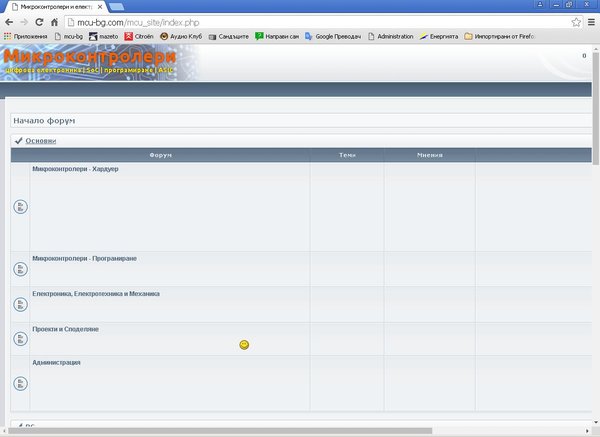
Task: Click the checkmark icon next to Основни
Action: (18, 141)
